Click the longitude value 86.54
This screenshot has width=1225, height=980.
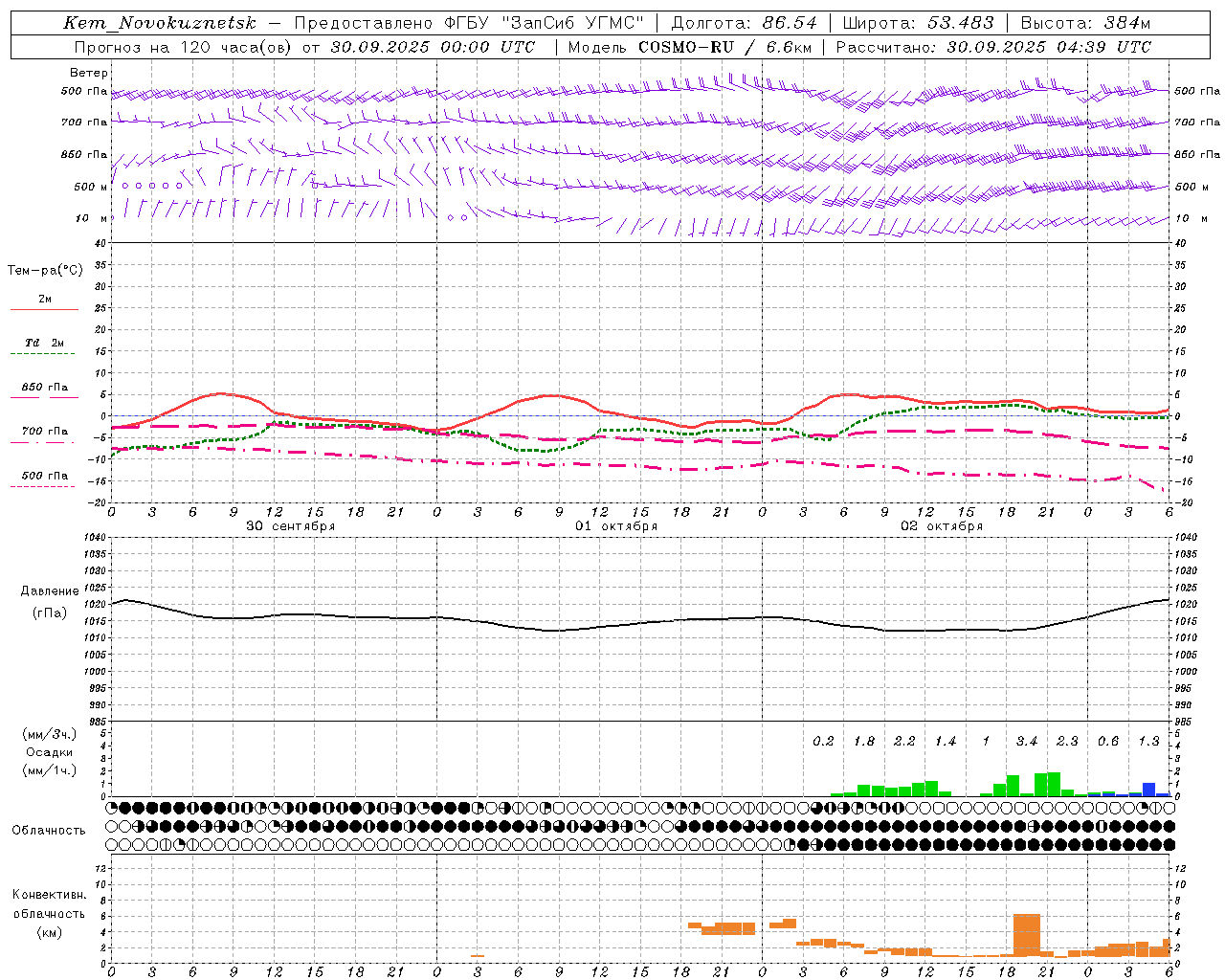click(790, 23)
